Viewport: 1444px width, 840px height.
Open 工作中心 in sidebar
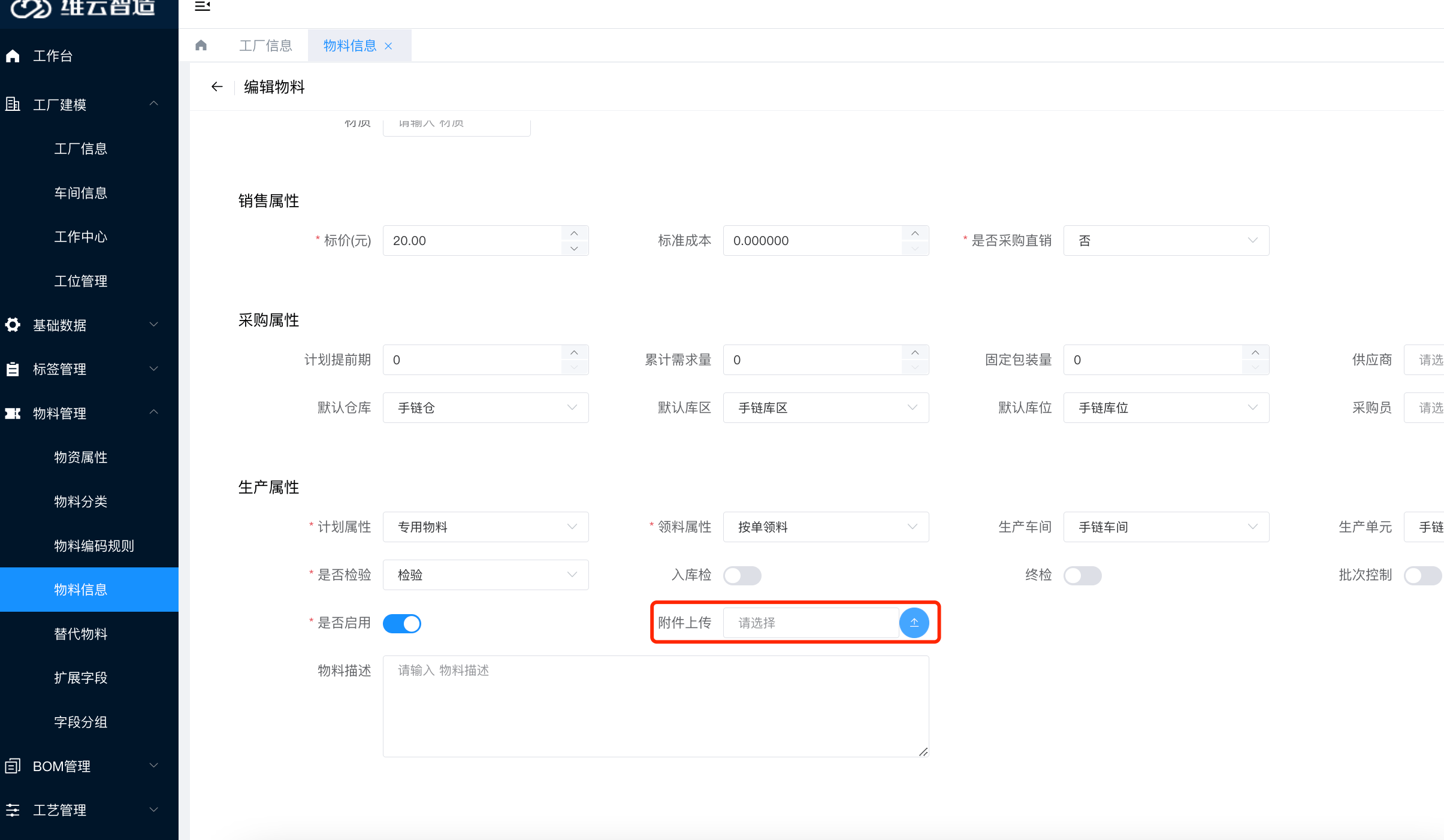point(80,237)
